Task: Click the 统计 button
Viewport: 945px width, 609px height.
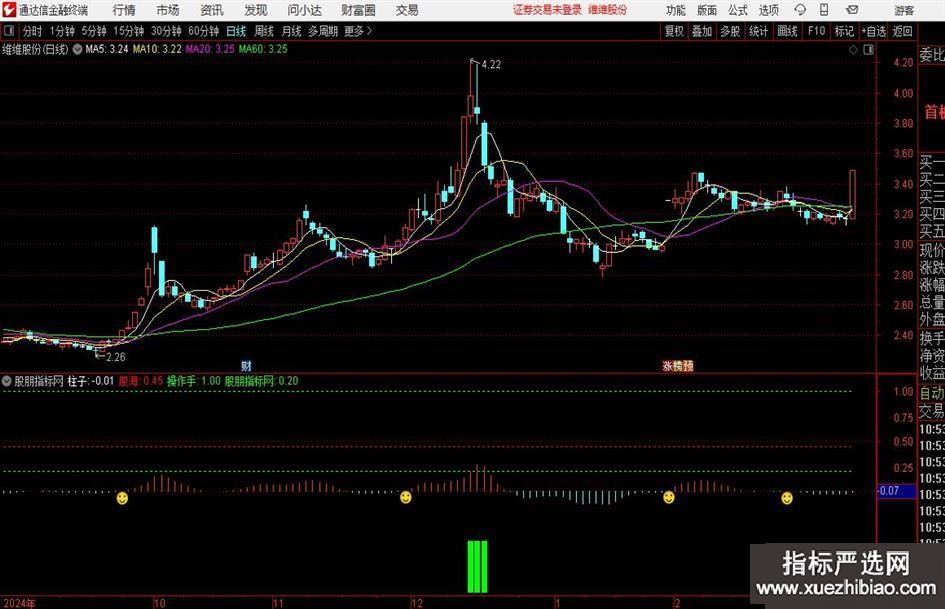Action: click(758, 31)
